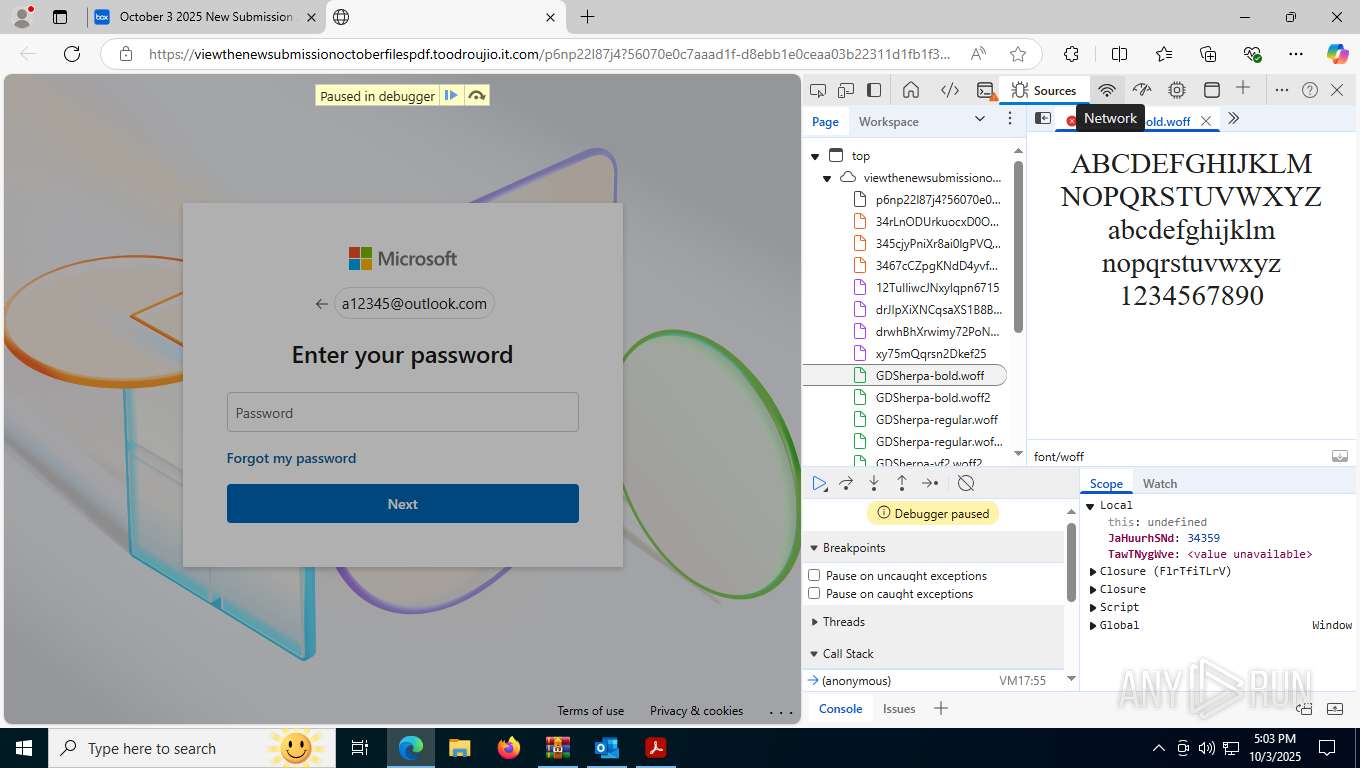Resume from the Paused in debugger overlay
The width and height of the screenshot is (1360, 768).
[x=451, y=96]
